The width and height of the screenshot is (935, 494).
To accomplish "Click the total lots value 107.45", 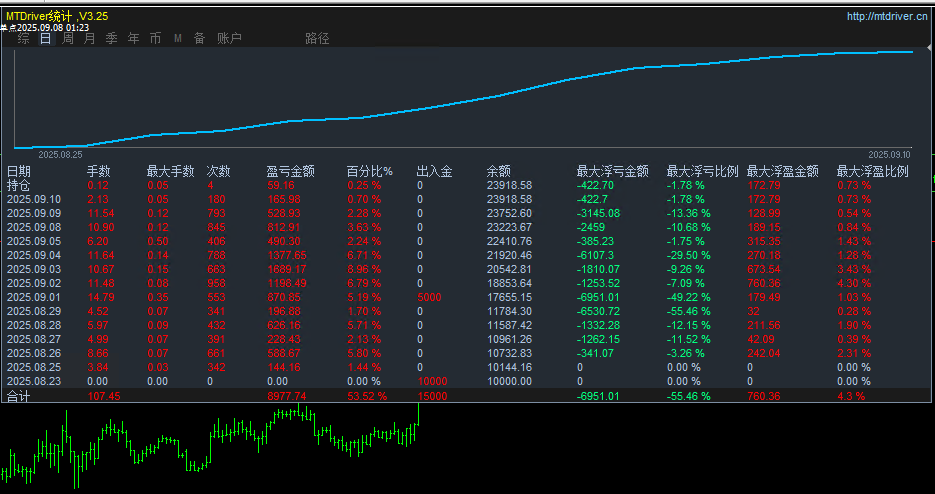I will (104, 396).
